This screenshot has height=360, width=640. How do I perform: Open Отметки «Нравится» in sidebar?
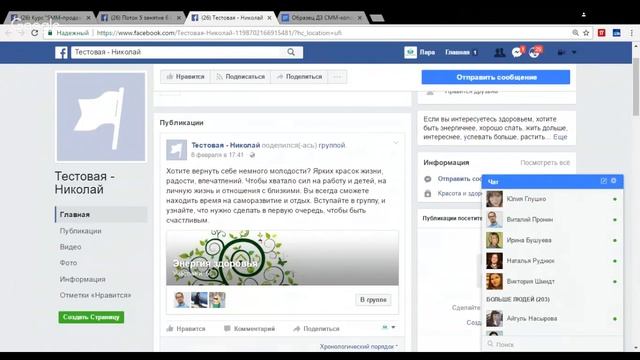click(96, 295)
